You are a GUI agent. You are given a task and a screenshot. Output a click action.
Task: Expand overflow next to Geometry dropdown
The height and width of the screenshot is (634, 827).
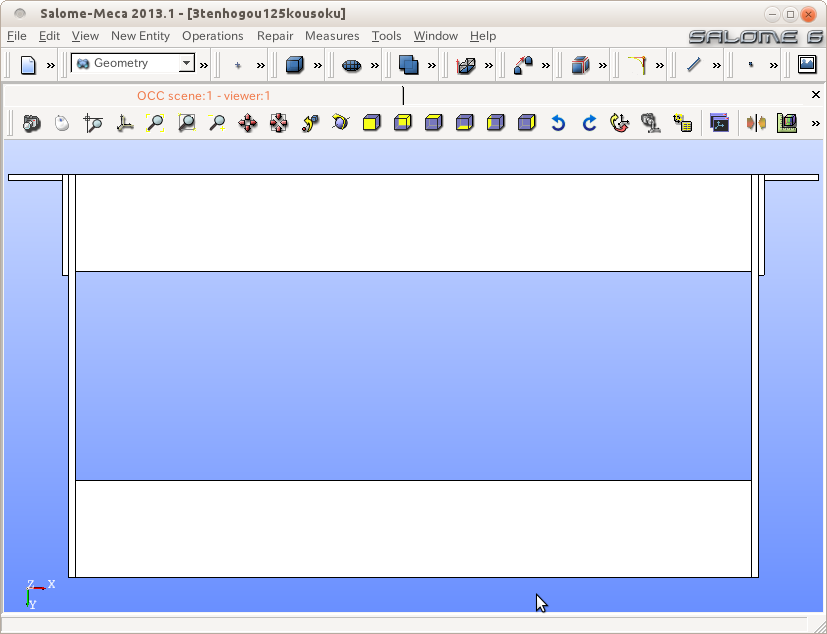pyautogui.click(x=204, y=65)
